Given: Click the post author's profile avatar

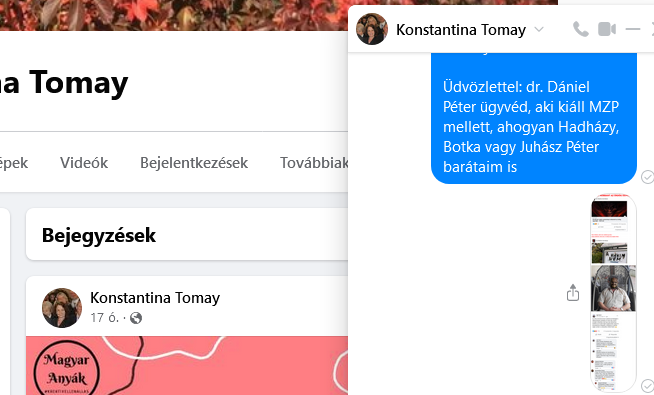Looking at the screenshot, I should tap(62, 308).
